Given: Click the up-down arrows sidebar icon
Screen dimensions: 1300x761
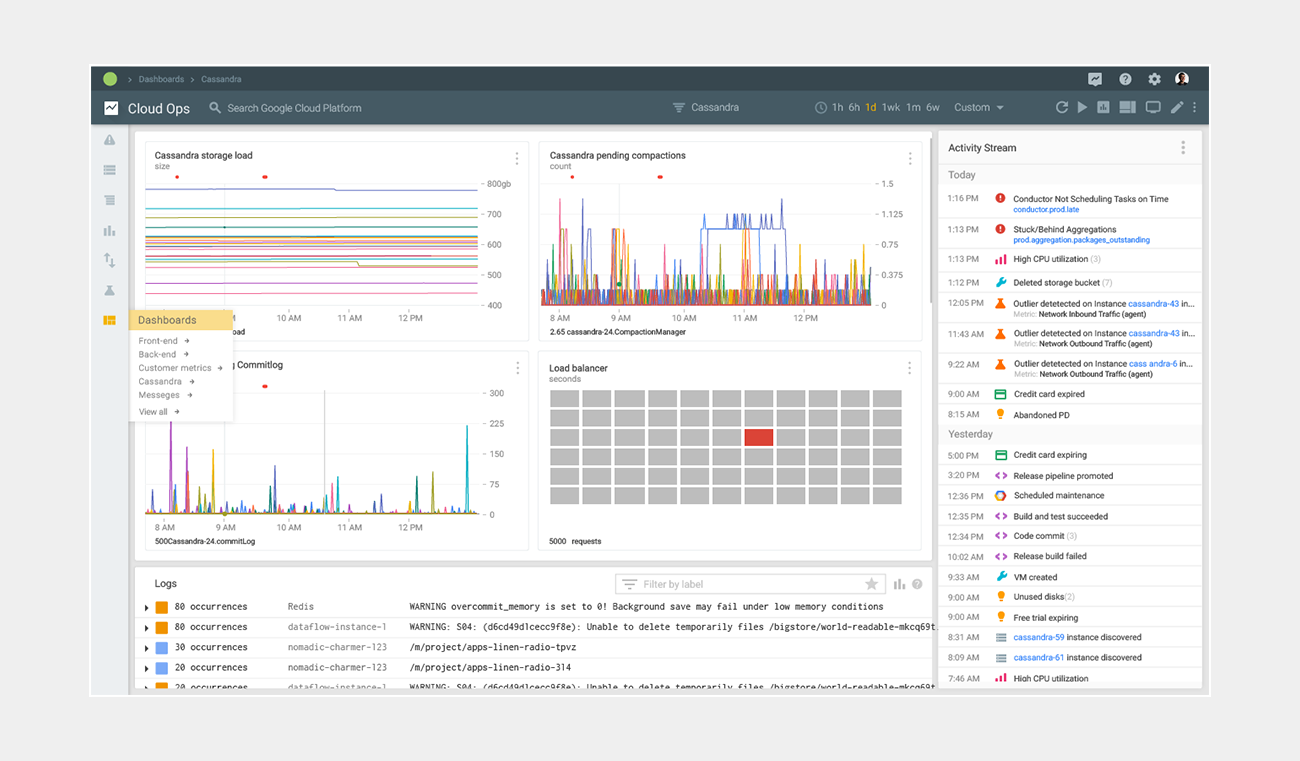Looking at the screenshot, I should [x=110, y=261].
